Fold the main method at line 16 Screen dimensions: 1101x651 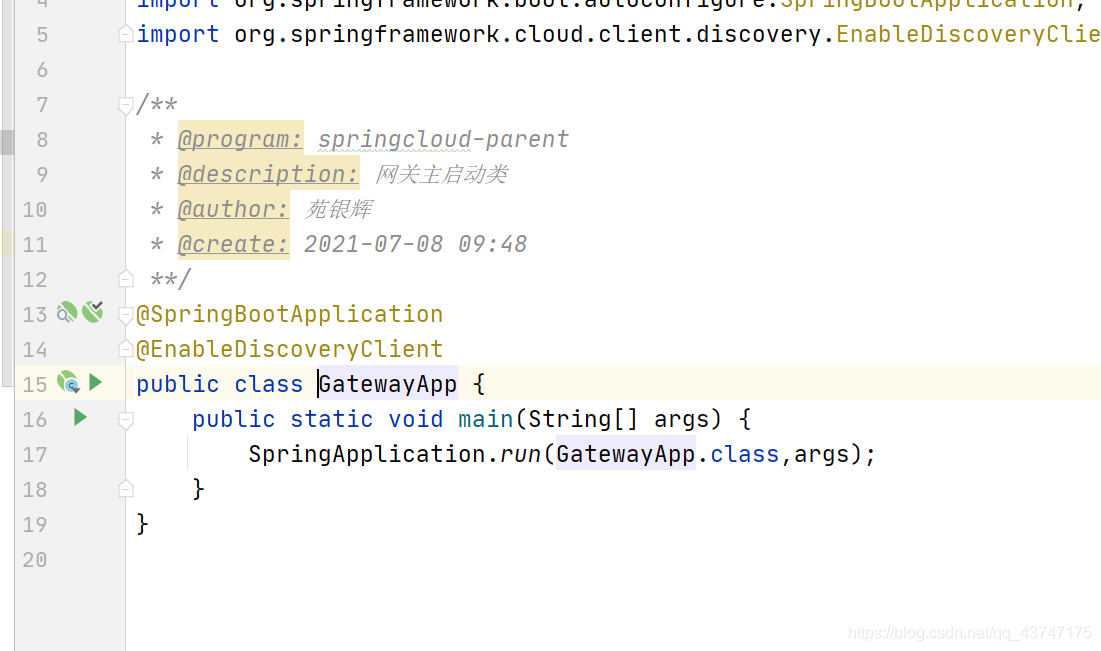pos(125,419)
